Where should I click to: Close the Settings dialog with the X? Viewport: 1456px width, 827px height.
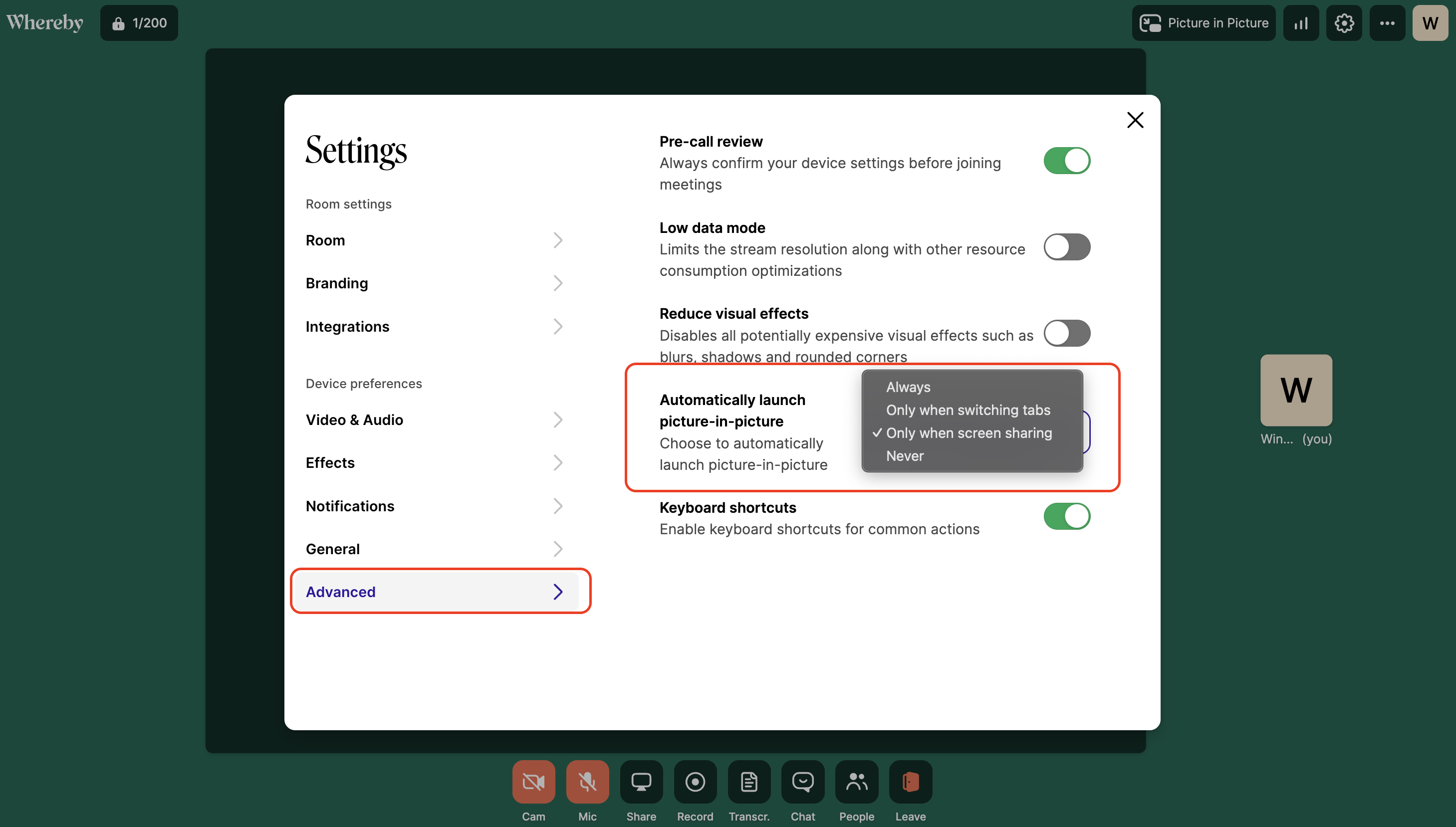pyautogui.click(x=1135, y=120)
